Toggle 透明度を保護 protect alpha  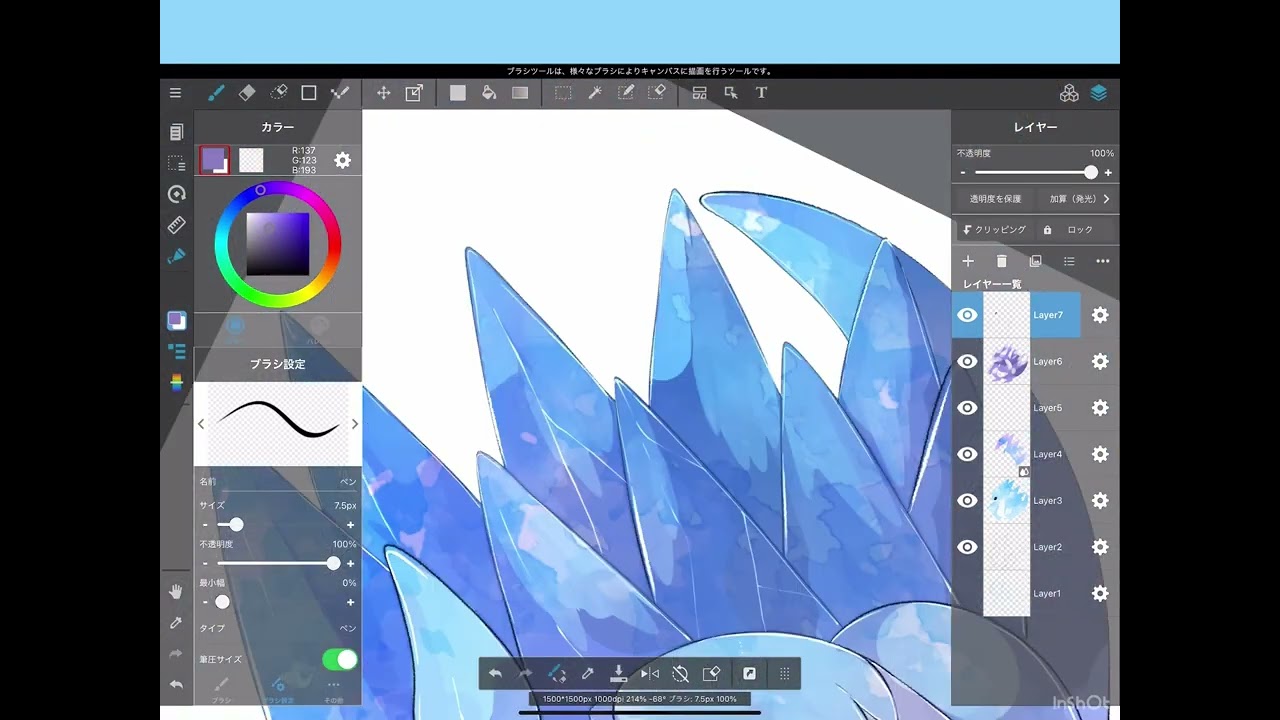995,199
